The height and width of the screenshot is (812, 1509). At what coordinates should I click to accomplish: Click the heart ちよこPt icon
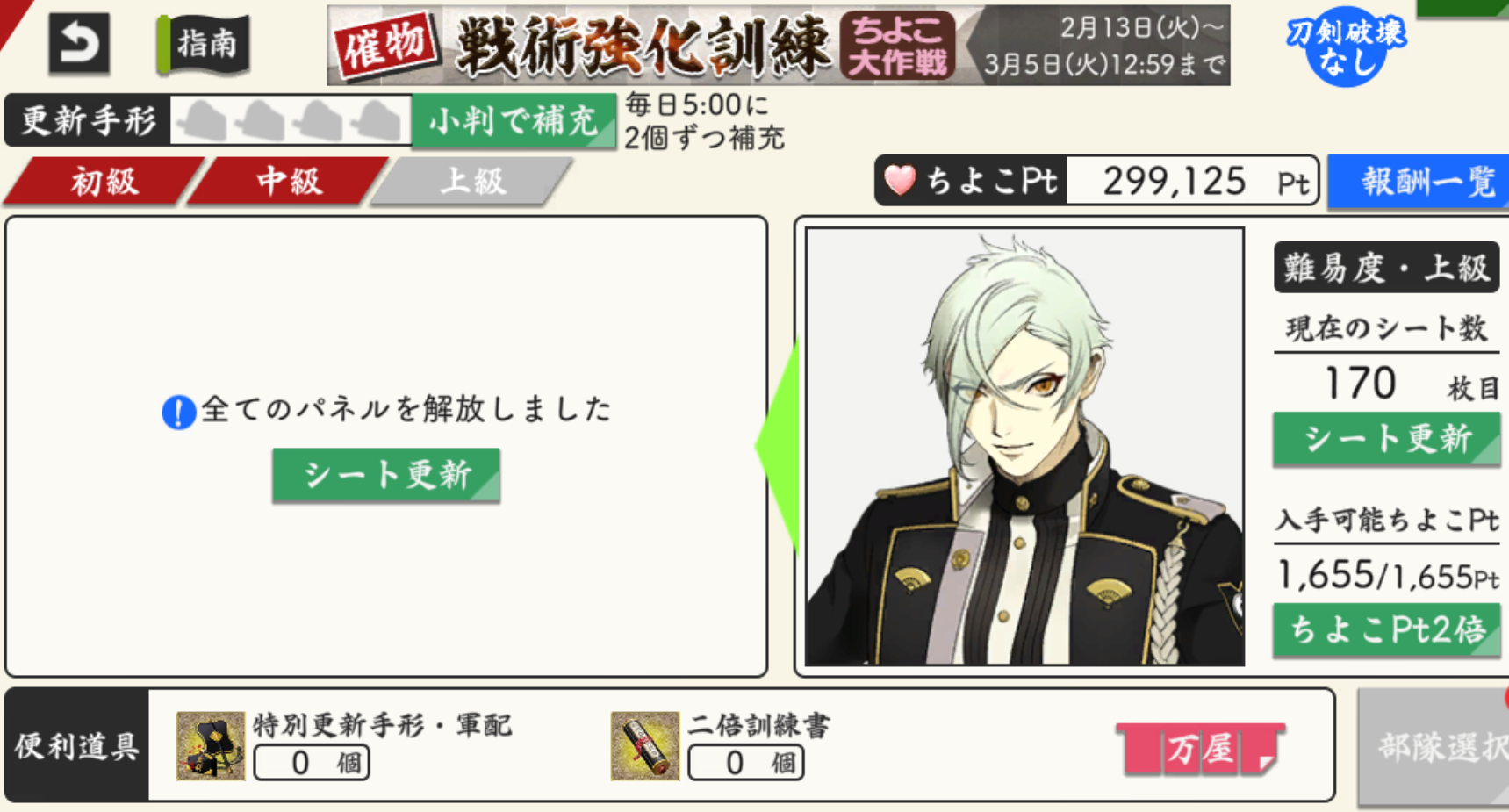900,181
